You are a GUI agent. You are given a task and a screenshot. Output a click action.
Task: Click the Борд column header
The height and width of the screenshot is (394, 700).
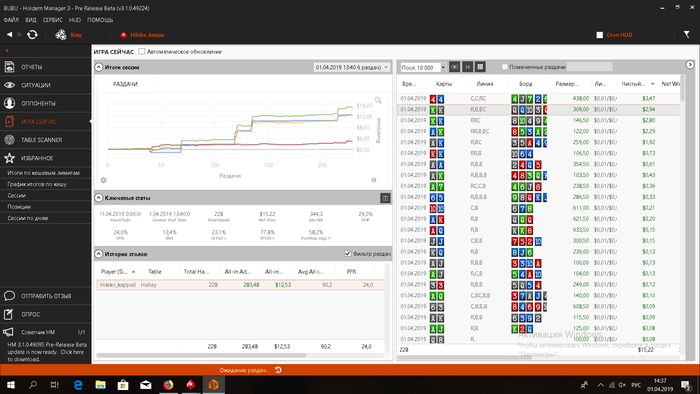[525, 84]
